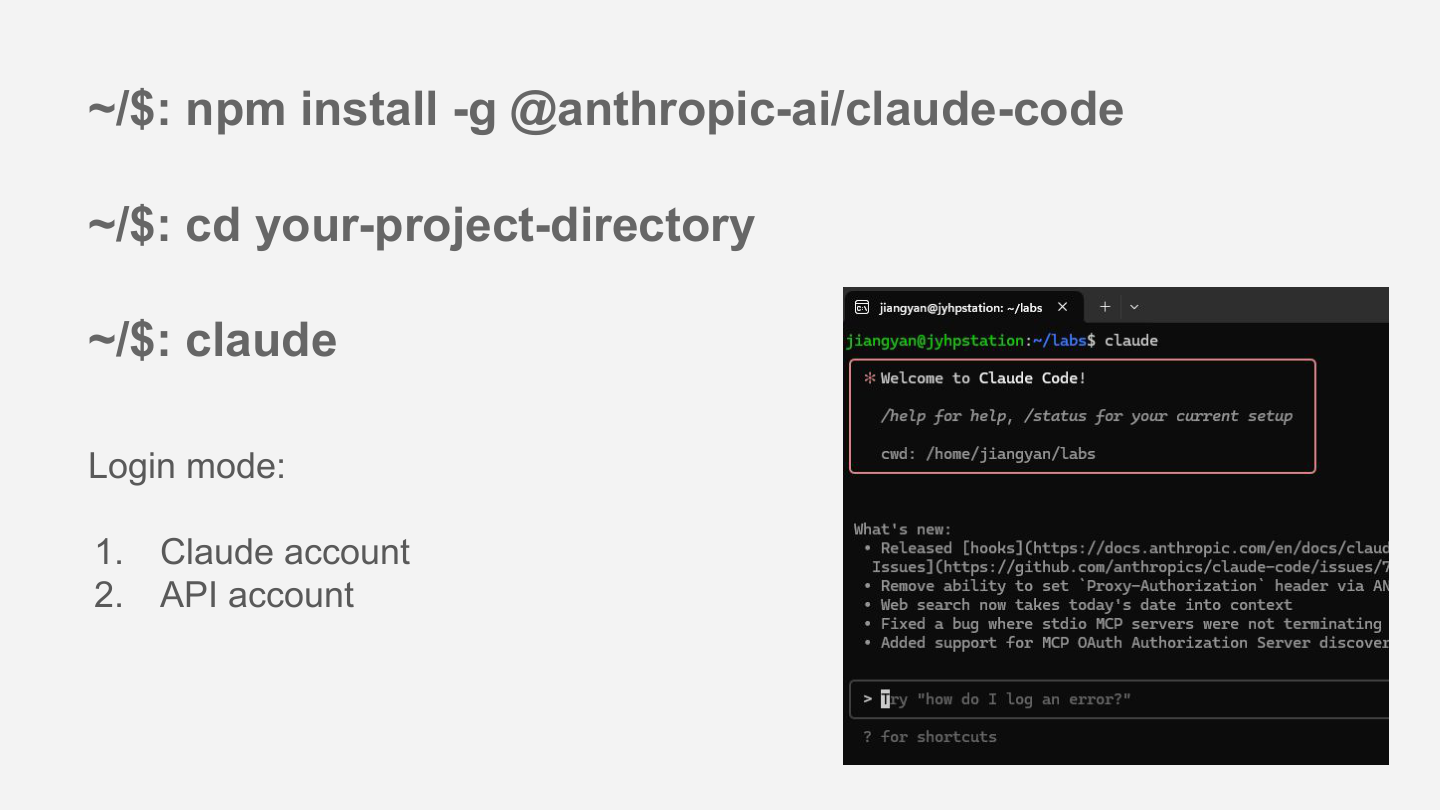Image resolution: width=1440 pixels, height=810 pixels.
Task: Click the "What's new:" heading in terminal
Action: click(903, 529)
